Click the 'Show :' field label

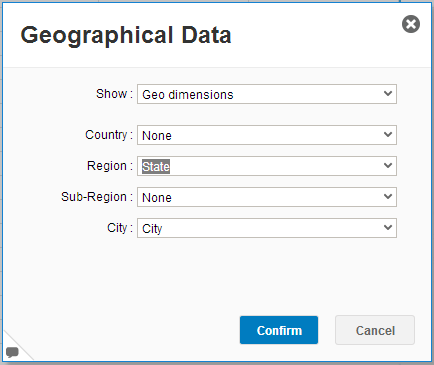pyautogui.click(x=114, y=94)
